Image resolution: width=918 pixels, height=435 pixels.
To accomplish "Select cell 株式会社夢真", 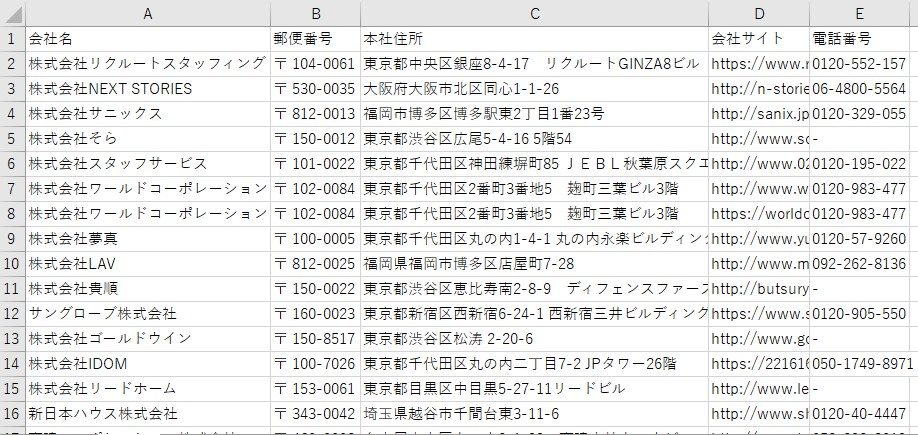I will point(148,239).
